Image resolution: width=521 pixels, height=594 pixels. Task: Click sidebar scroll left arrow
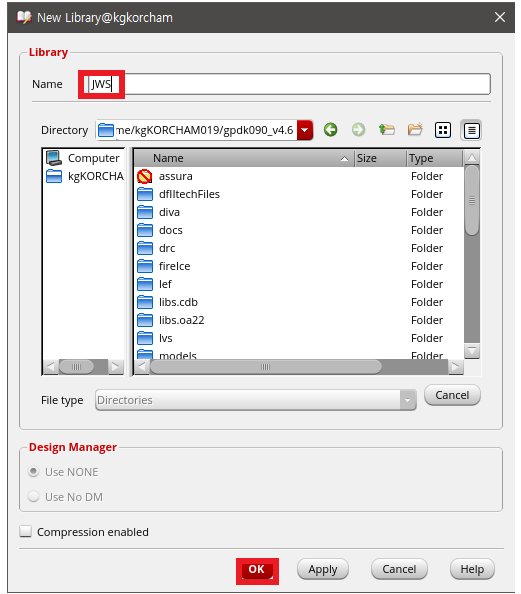(x=50, y=367)
